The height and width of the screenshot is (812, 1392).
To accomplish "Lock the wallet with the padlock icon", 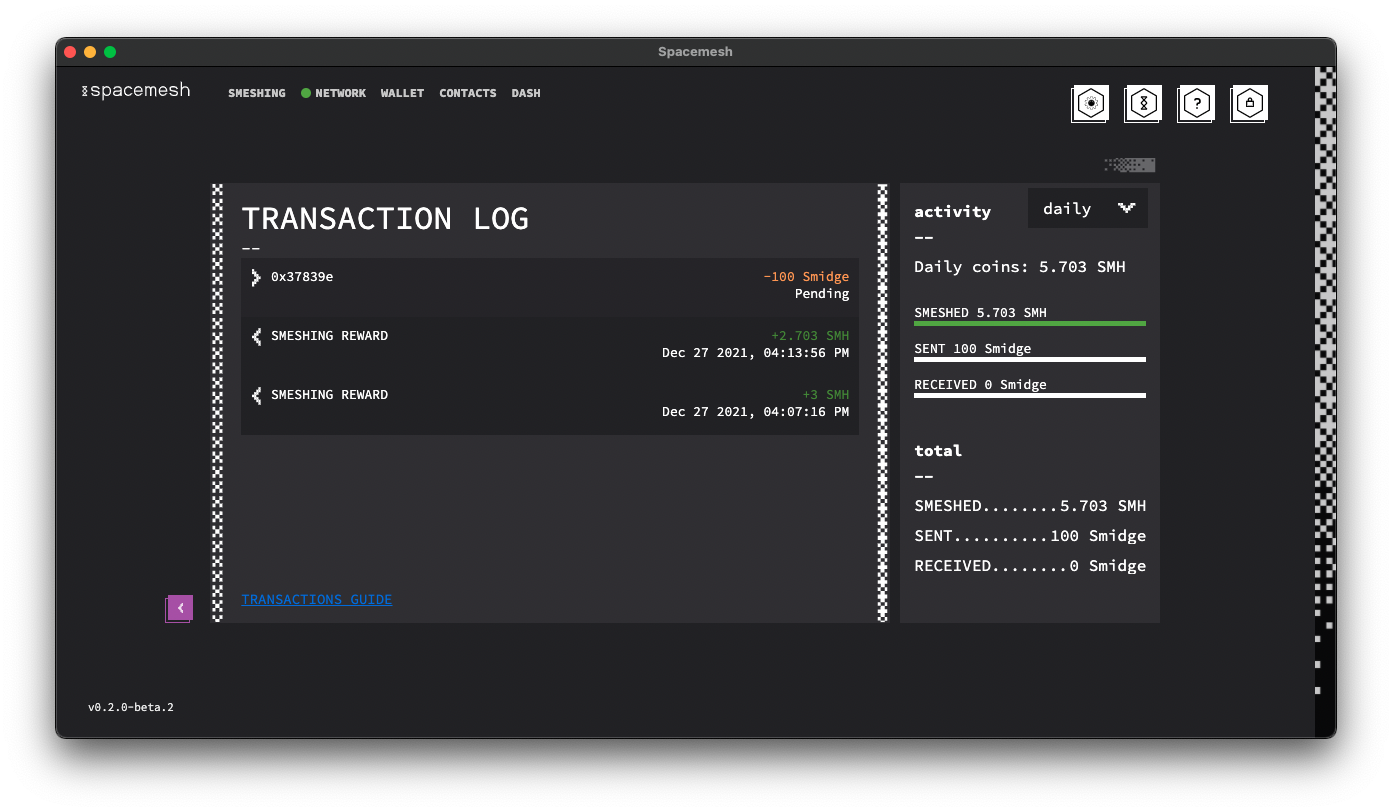I will pos(1249,103).
